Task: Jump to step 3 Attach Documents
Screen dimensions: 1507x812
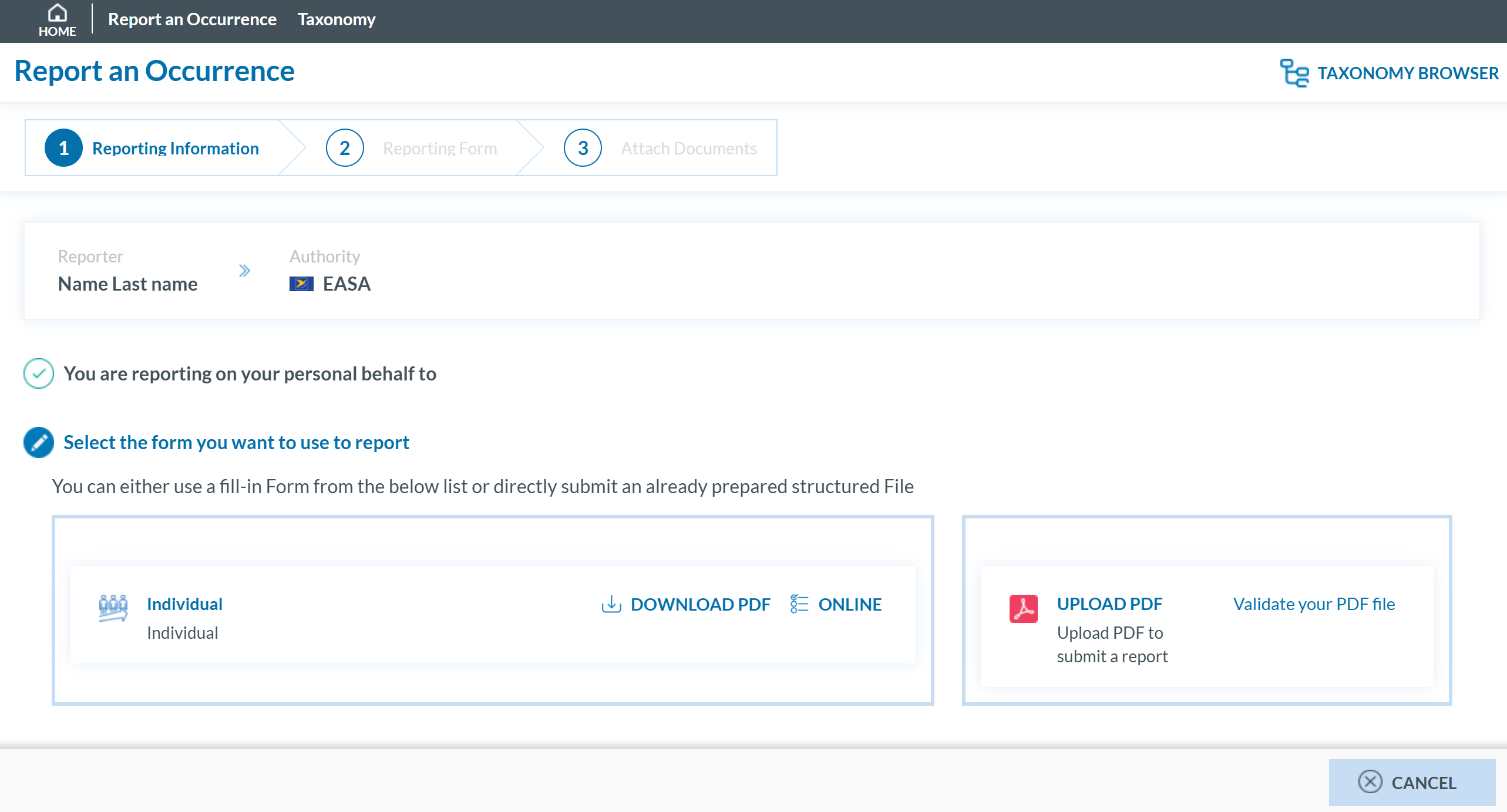Action: (661, 148)
